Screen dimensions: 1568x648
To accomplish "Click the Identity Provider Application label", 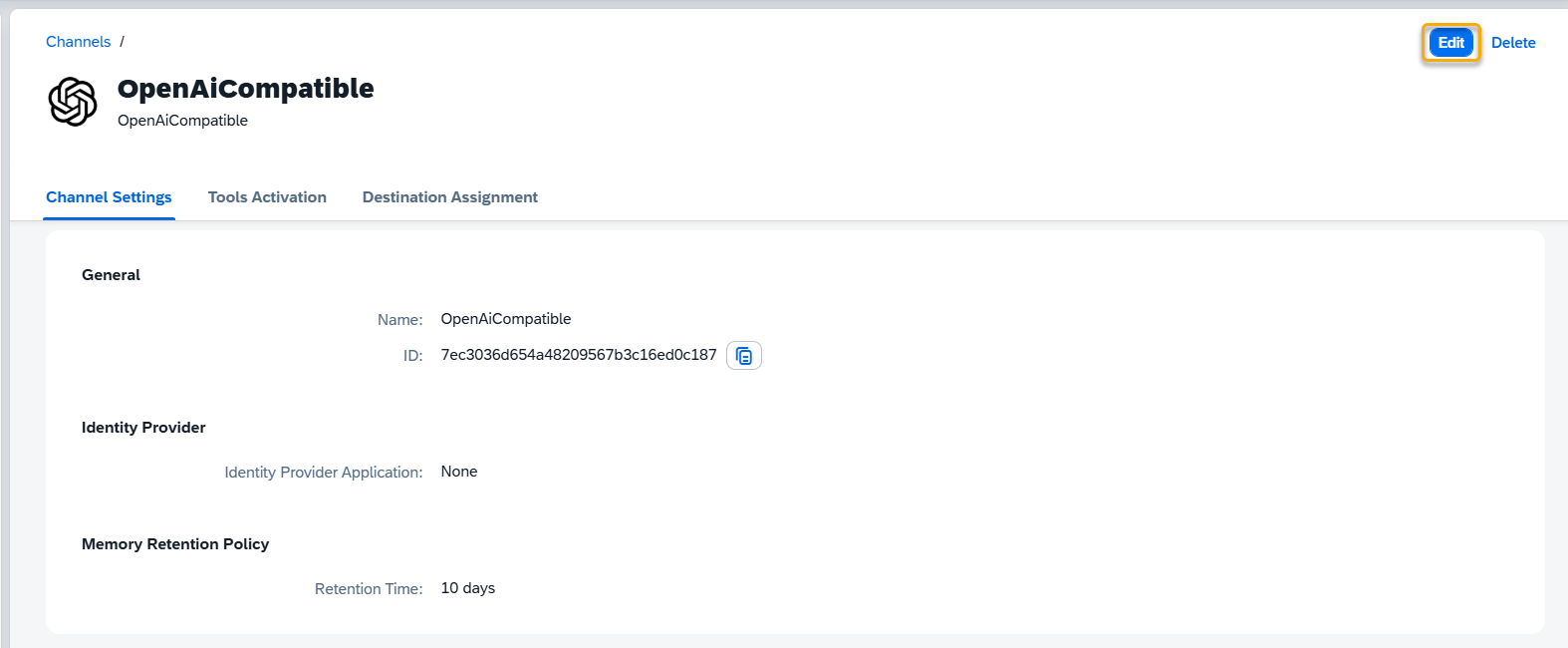I will click(x=323, y=473).
